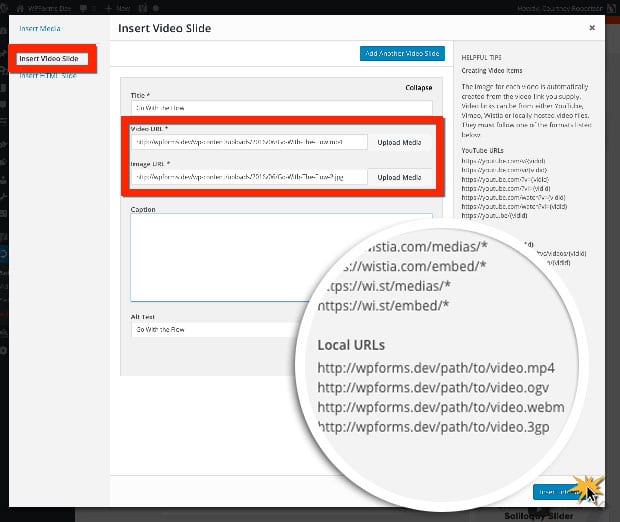Click the Creating Video Items text

coord(492,71)
